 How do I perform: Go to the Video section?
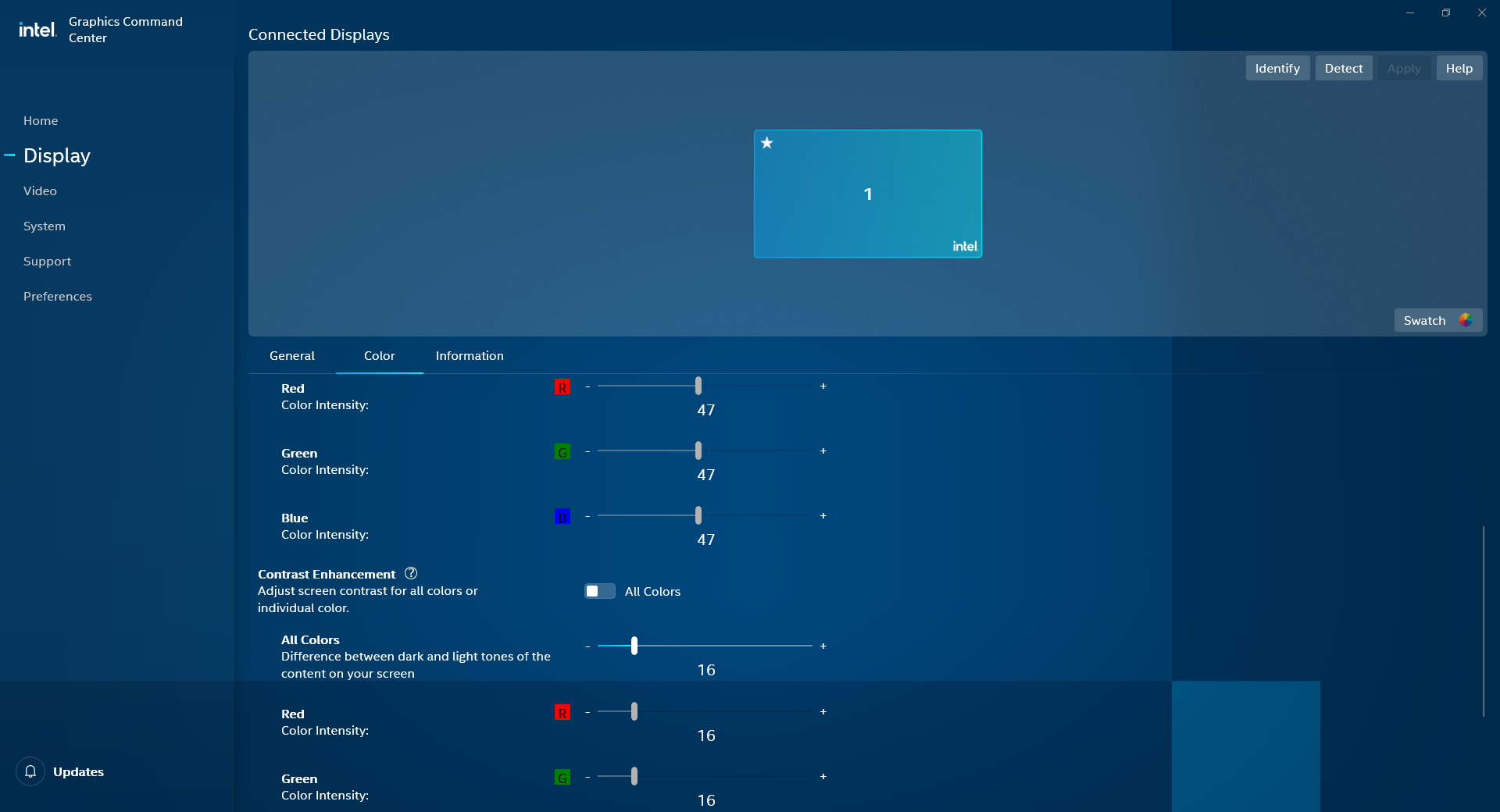pyautogui.click(x=40, y=191)
